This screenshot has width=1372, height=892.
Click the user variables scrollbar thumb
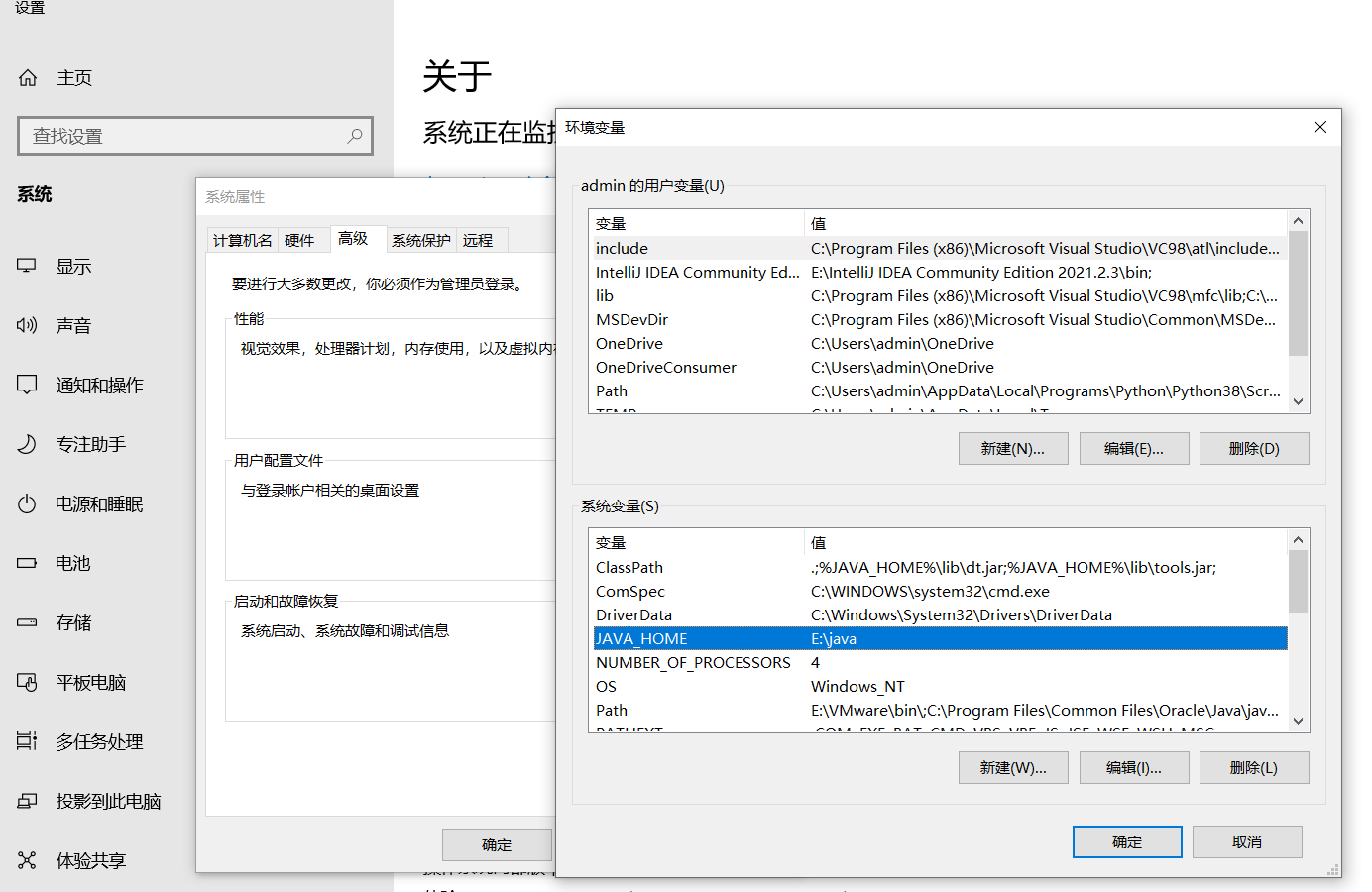(1298, 292)
